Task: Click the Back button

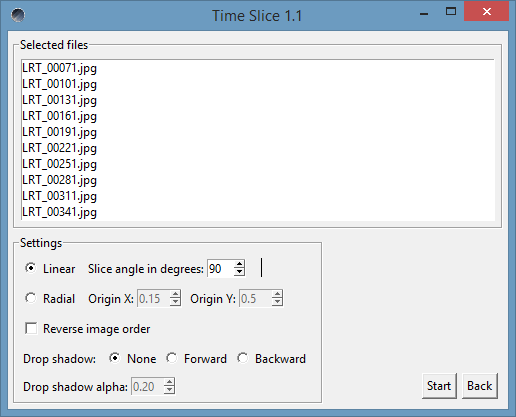Action: [x=480, y=386]
